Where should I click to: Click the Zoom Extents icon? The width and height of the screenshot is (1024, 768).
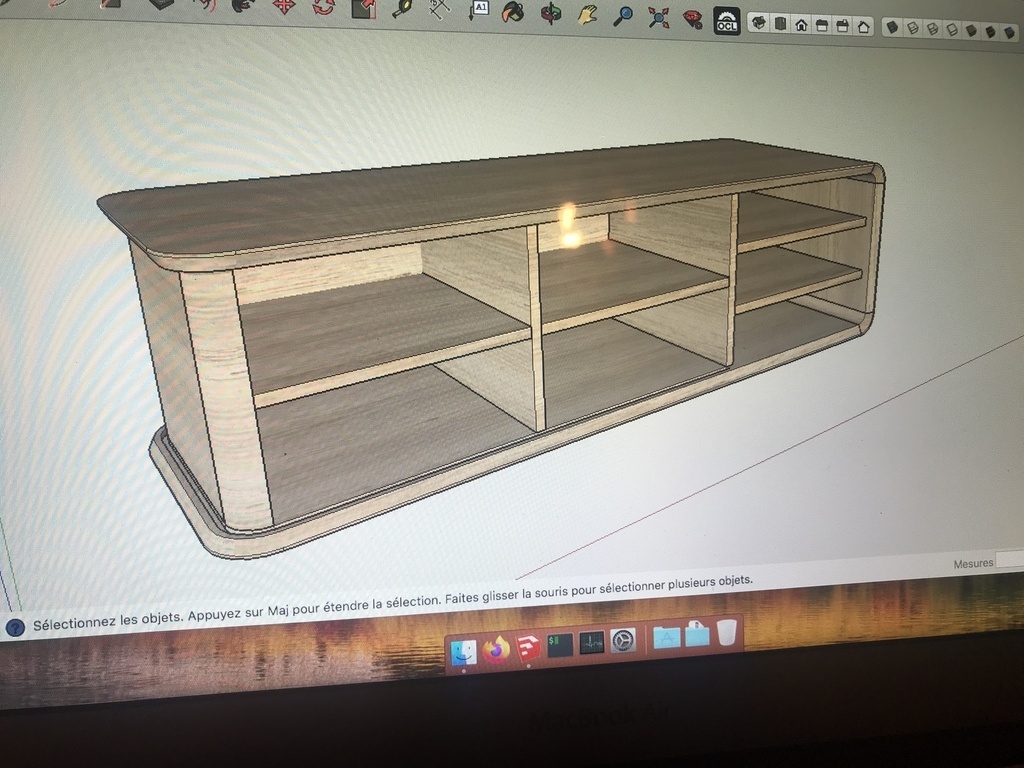pyautogui.click(x=659, y=17)
